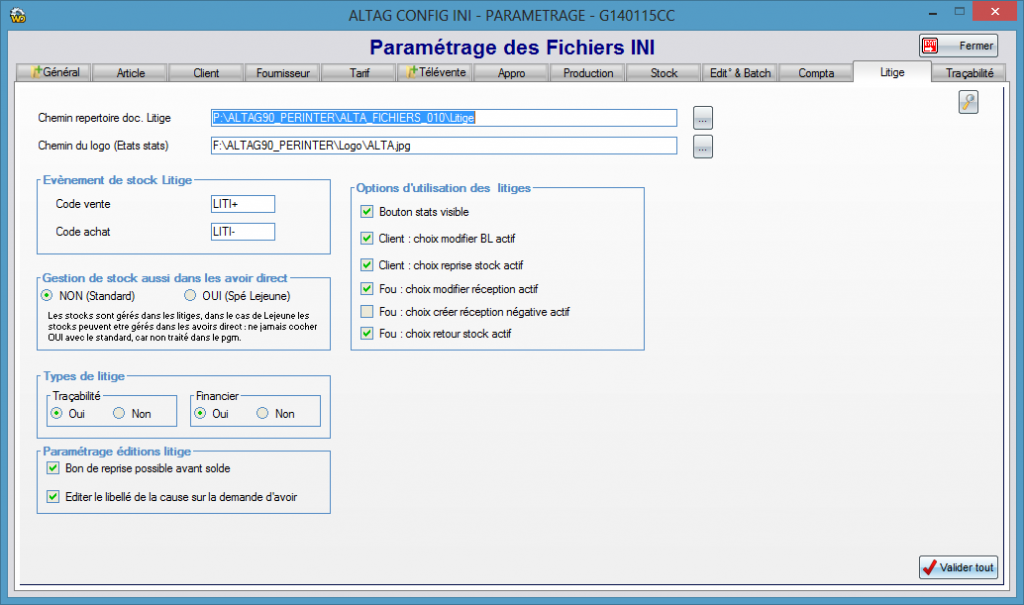Click the key icon button top right

[x=968, y=101]
